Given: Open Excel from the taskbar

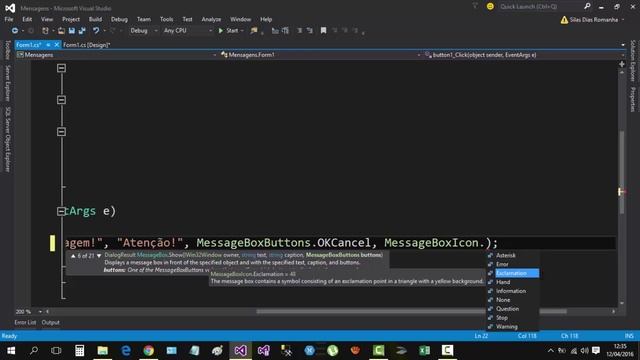Looking at the screenshot, I should pos(424,350).
